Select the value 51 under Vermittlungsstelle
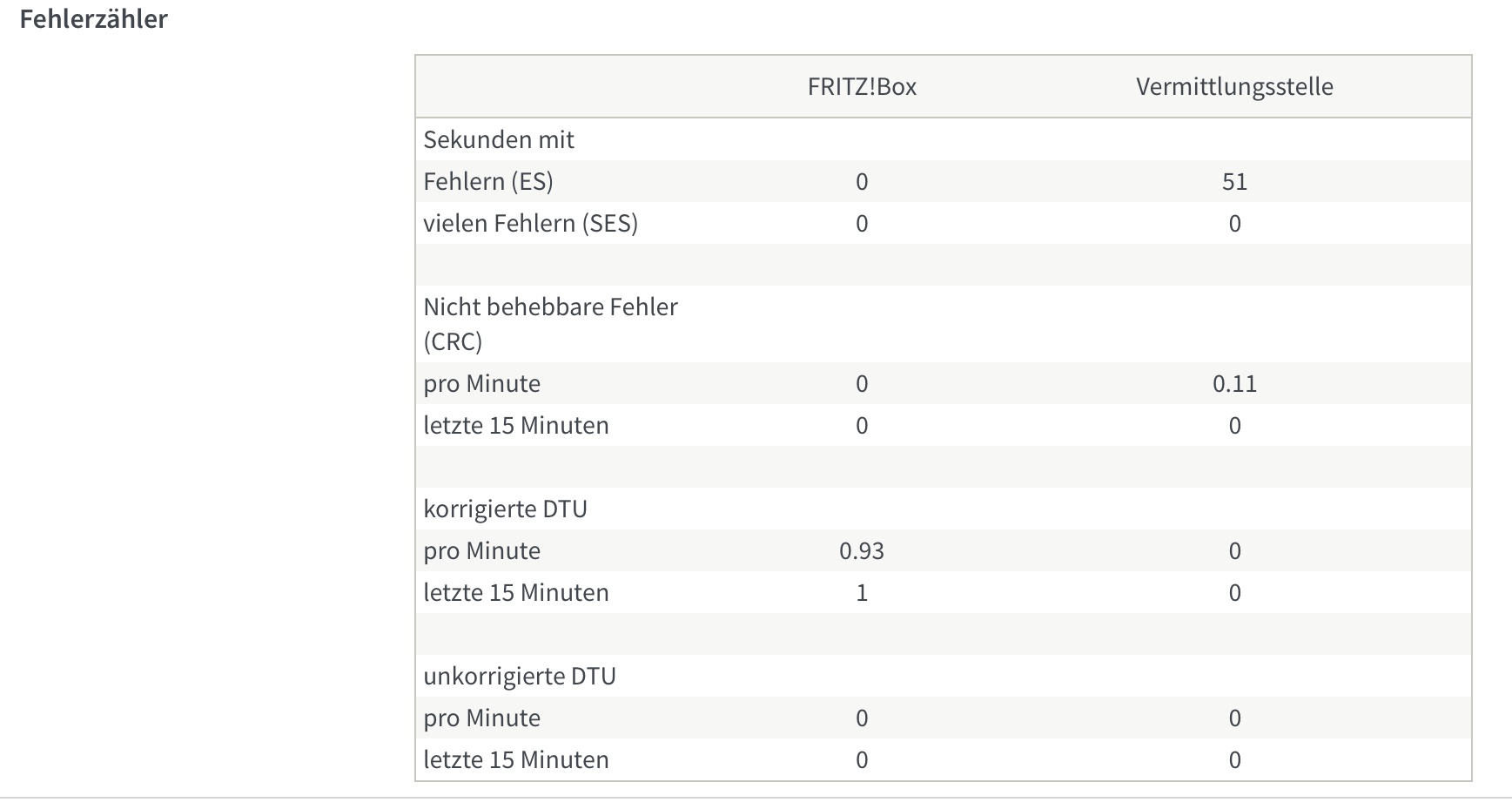The height and width of the screenshot is (809, 1512). coord(1234,181)
